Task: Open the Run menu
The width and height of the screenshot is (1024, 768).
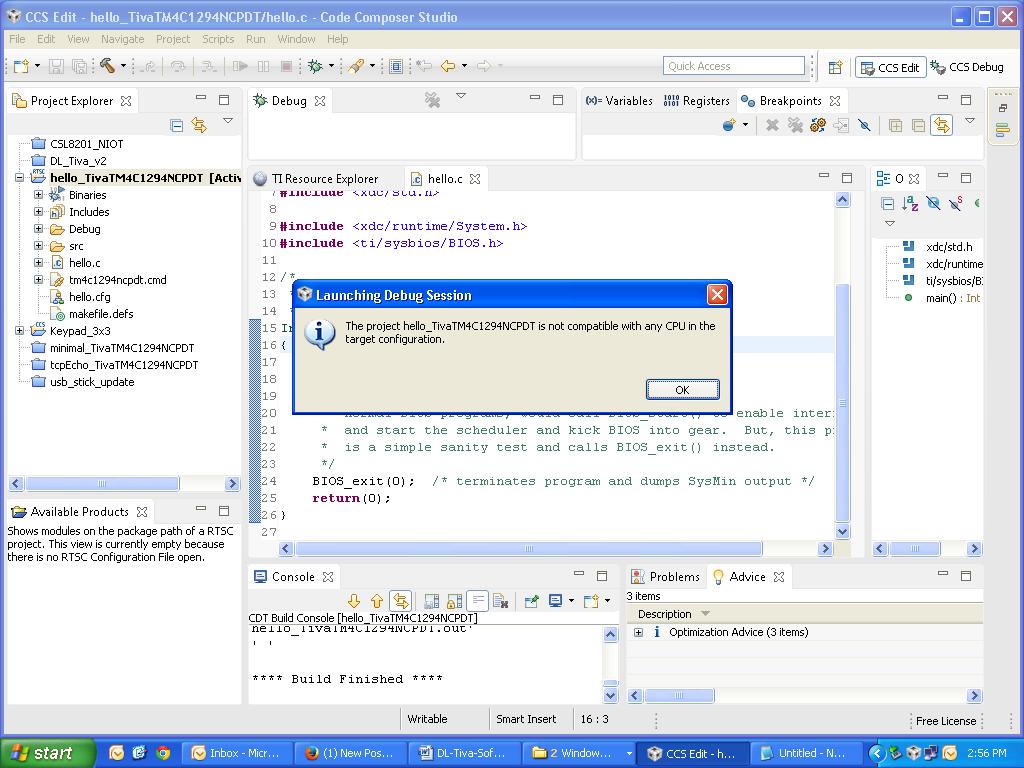Action: (x=256, y=39)
